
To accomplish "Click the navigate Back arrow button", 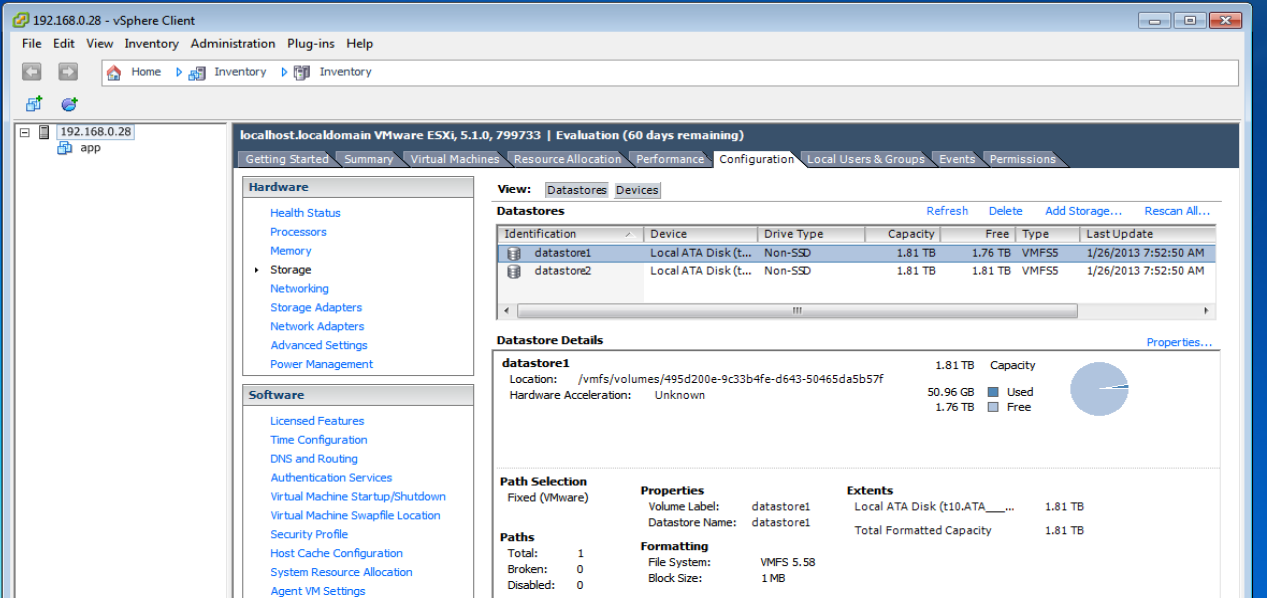I will pyautogui.click(x=31, y=72).
